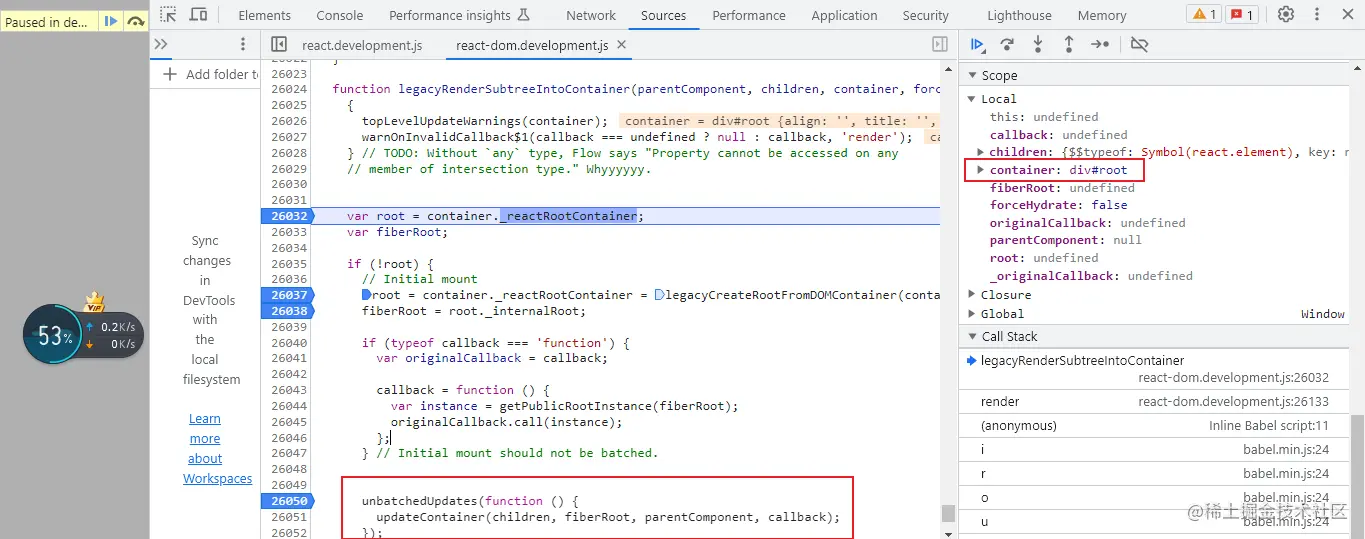Screen dimensions: 1365x539
Task: Toggle breakpoint on line 26050
Action: click(287, 501)
